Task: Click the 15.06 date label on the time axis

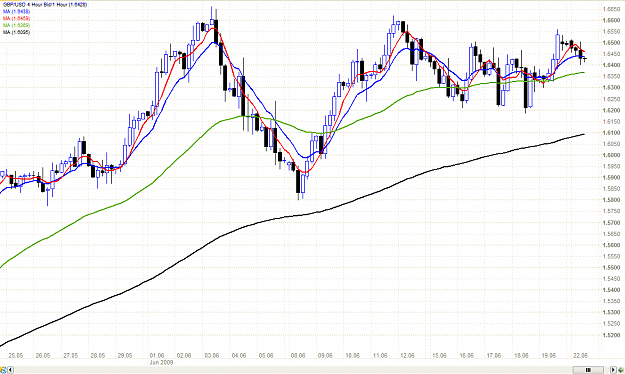Action: coord(439,355)
